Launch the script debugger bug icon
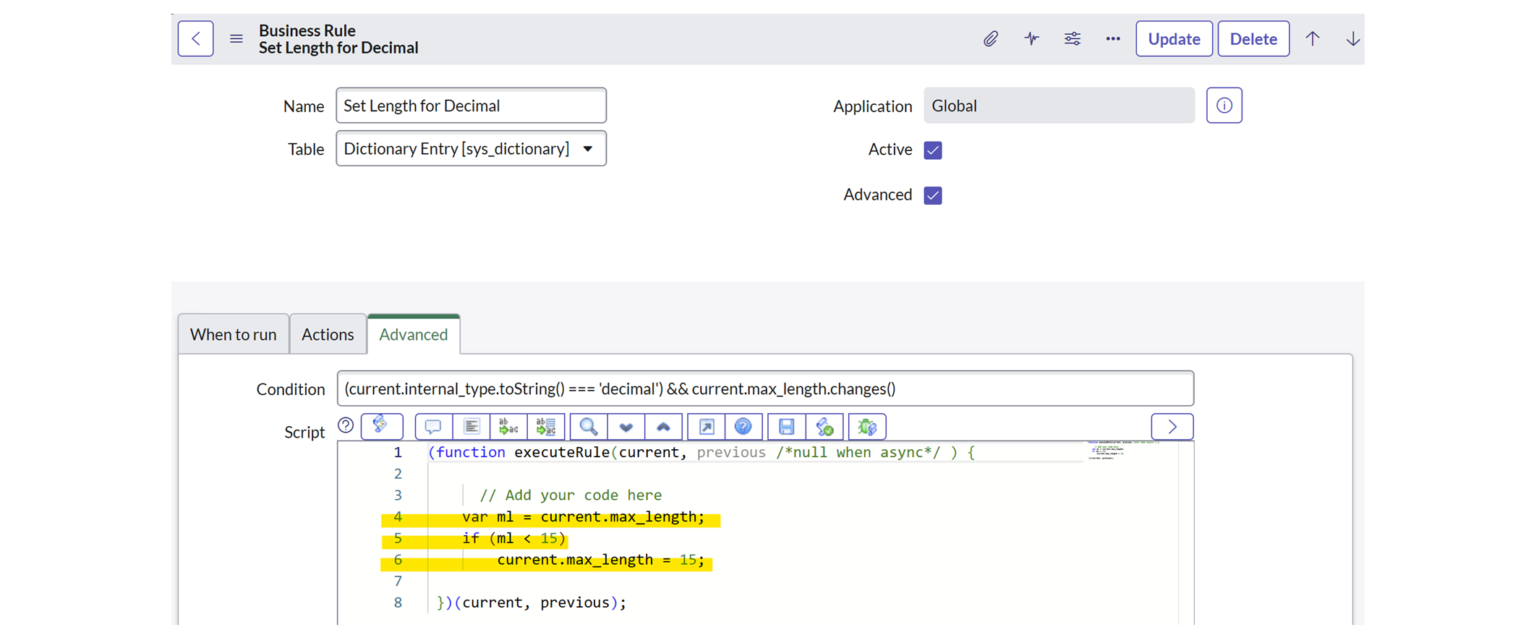This screenshot has width=1536, height=638. (867, 426)
